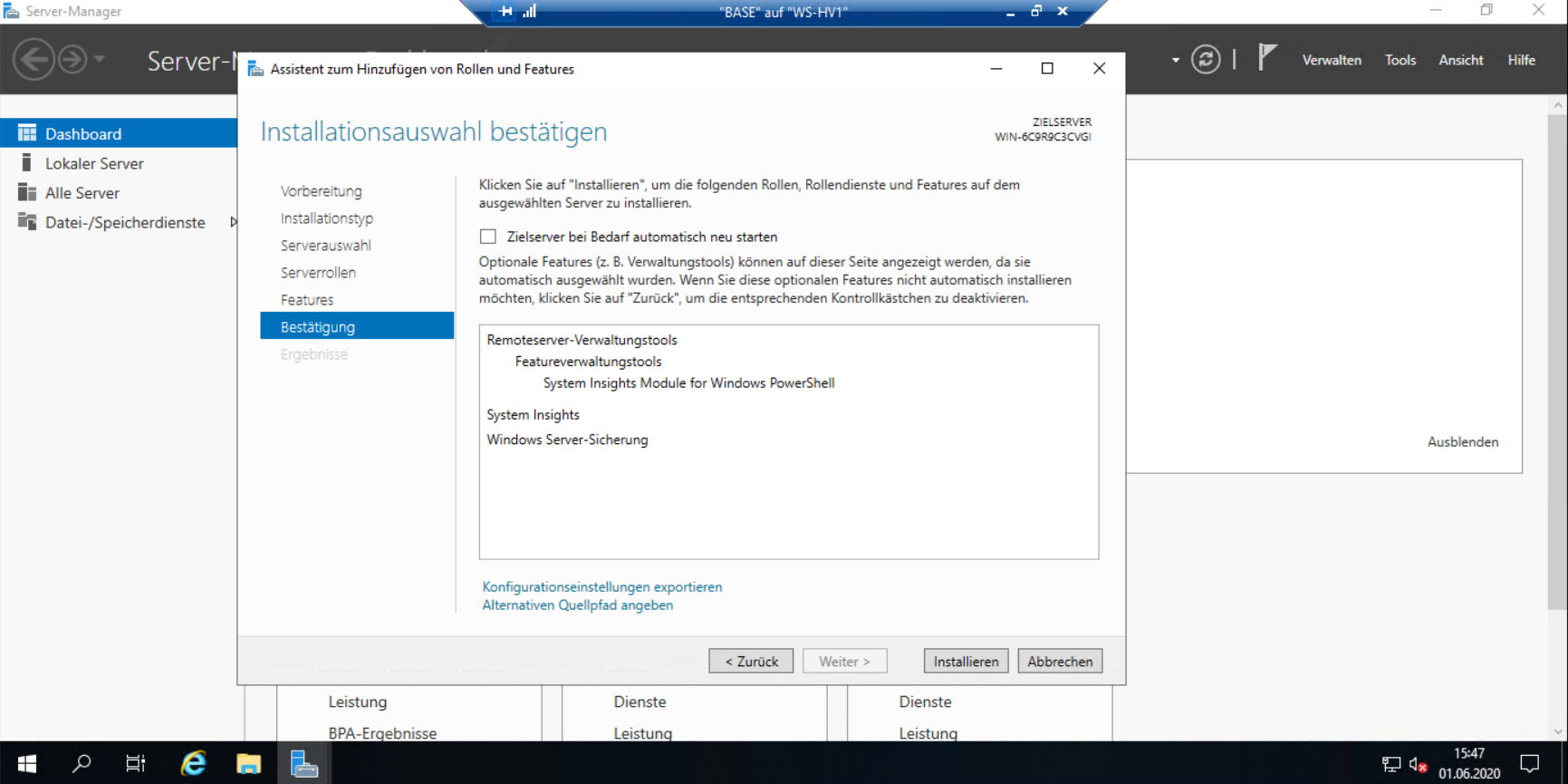Viewport: 1568px width, 784px height.
Task: Open the navigation history dropdown arrow
Action: coord(100,60)
